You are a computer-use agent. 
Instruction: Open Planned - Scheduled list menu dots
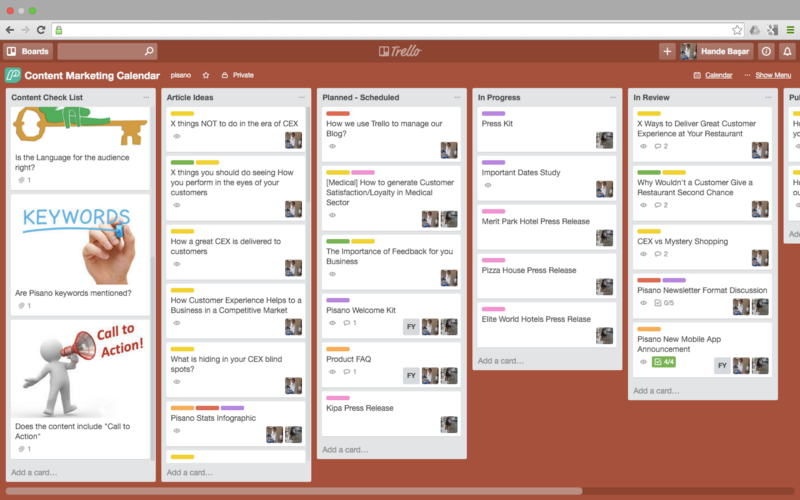click(457, 97)
